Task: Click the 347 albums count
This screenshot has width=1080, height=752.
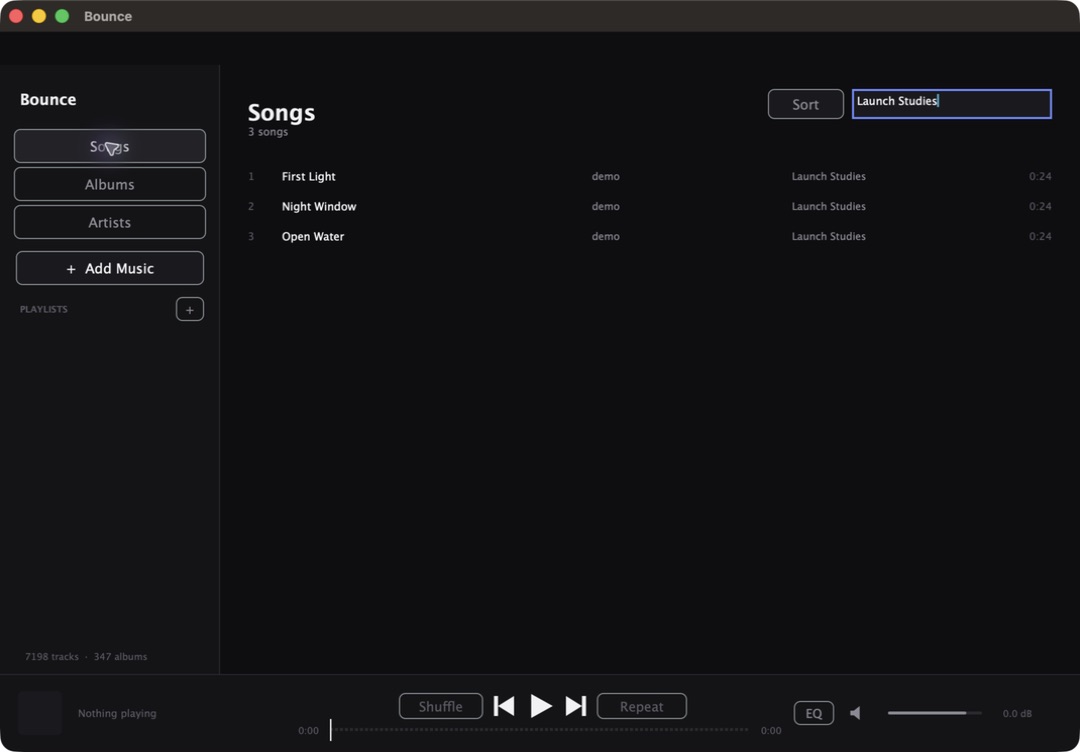Action: point(121,656)
